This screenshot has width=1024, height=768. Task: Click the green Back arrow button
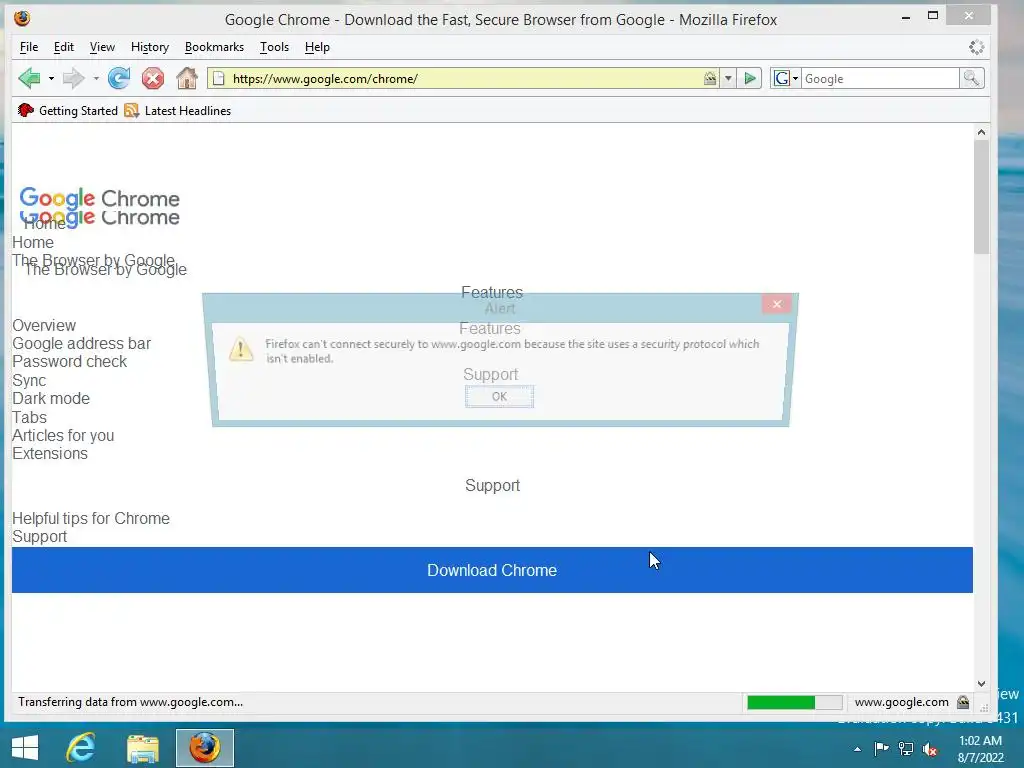(29, 78)
